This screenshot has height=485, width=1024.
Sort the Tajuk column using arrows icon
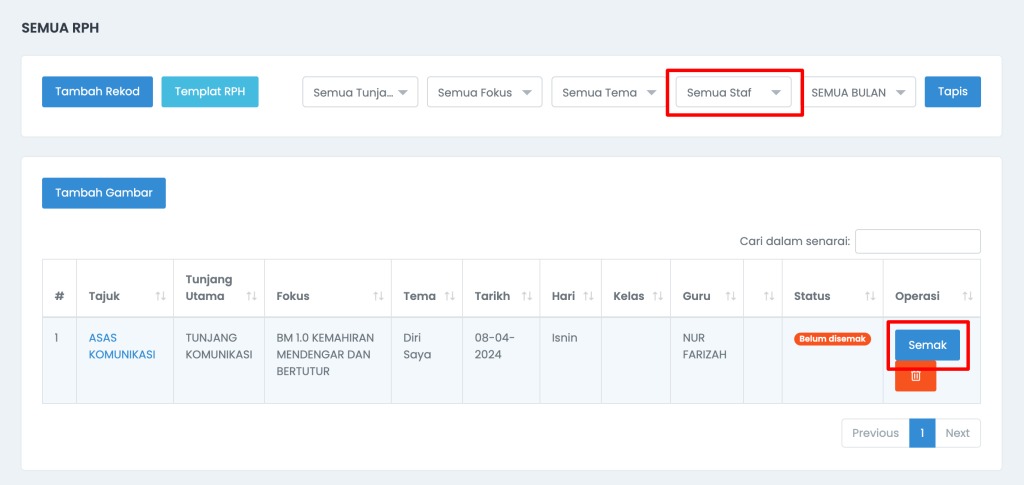[x=161, y=296]
